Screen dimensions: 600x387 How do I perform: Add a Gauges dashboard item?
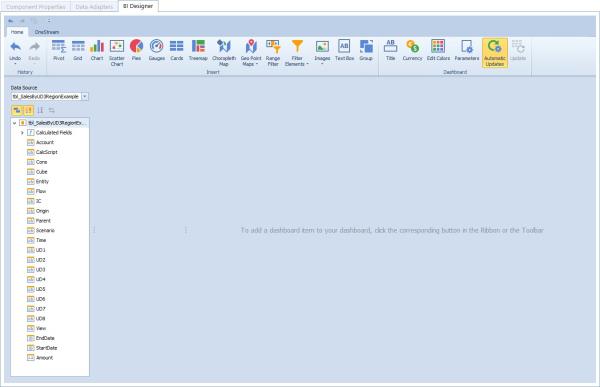pos(157,50)
